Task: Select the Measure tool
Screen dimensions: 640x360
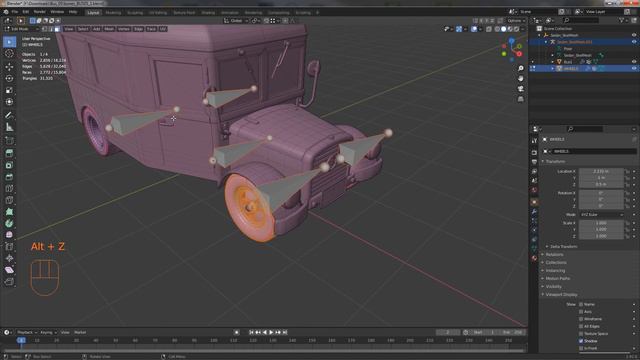Action: pyautogui.click(x=9, y=127)
